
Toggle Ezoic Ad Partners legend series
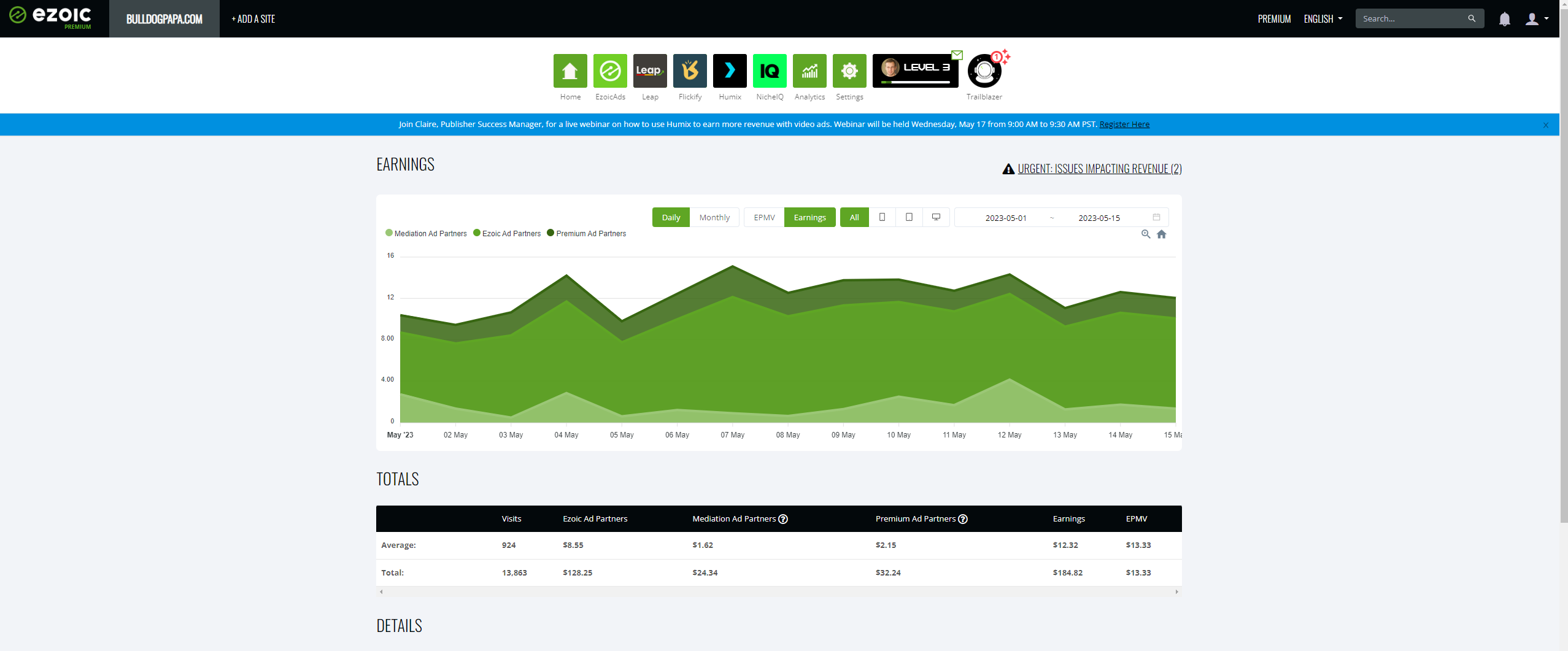tap(507, 234)
